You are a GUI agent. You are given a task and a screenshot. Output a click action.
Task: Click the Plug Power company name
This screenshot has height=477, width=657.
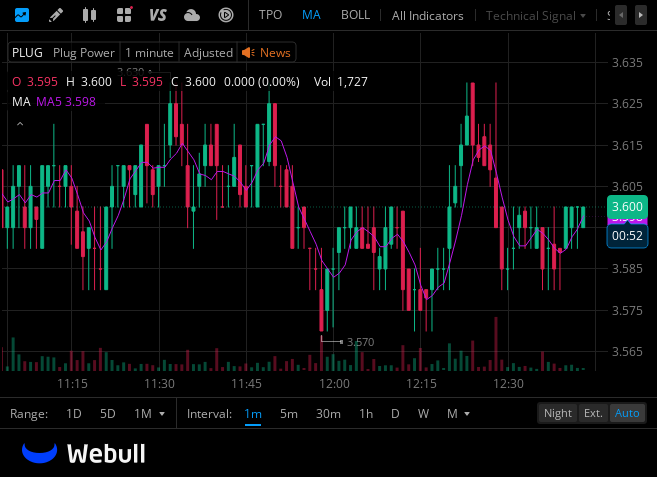(x=83, y=53)
